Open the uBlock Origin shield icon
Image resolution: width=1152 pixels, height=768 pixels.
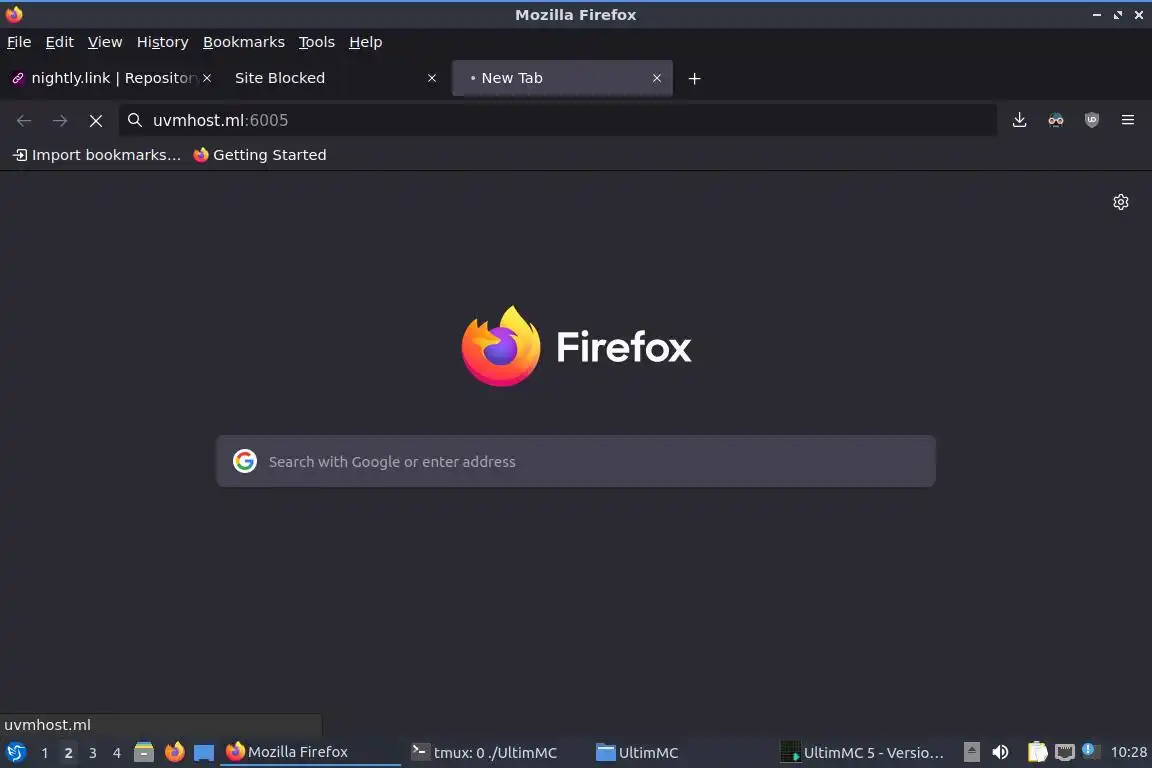[x=1092, y=120]
